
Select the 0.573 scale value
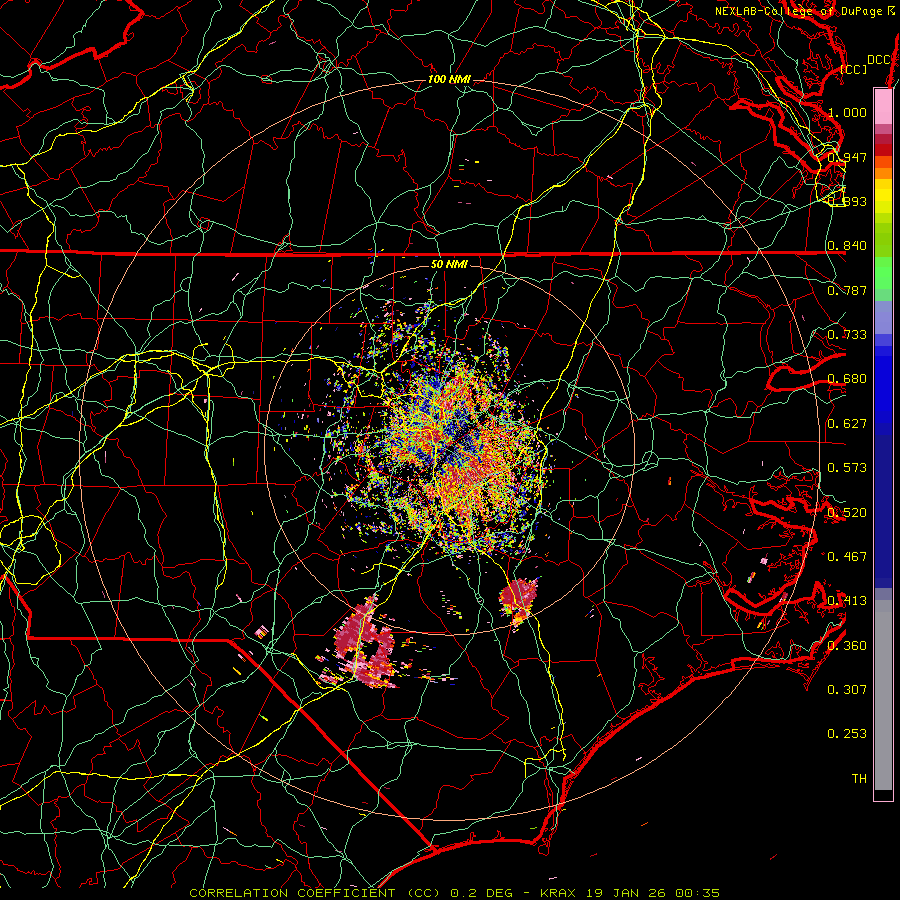847,468
